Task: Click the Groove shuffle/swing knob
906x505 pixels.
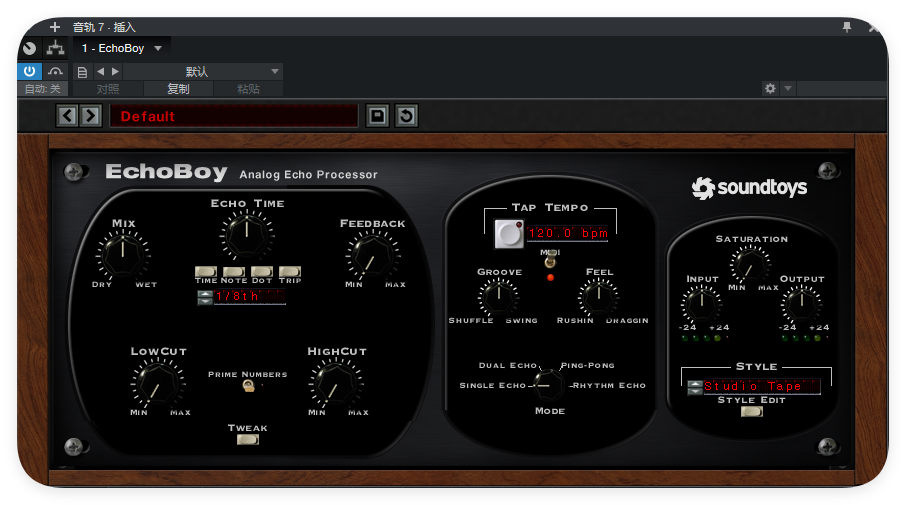Action: [x=499, y=296]
